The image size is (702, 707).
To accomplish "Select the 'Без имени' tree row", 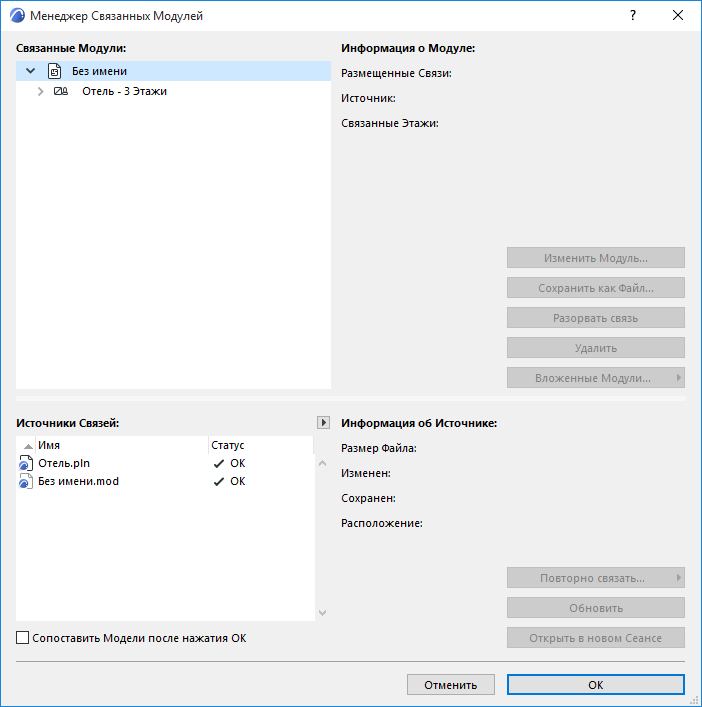I will click(173, 71).
